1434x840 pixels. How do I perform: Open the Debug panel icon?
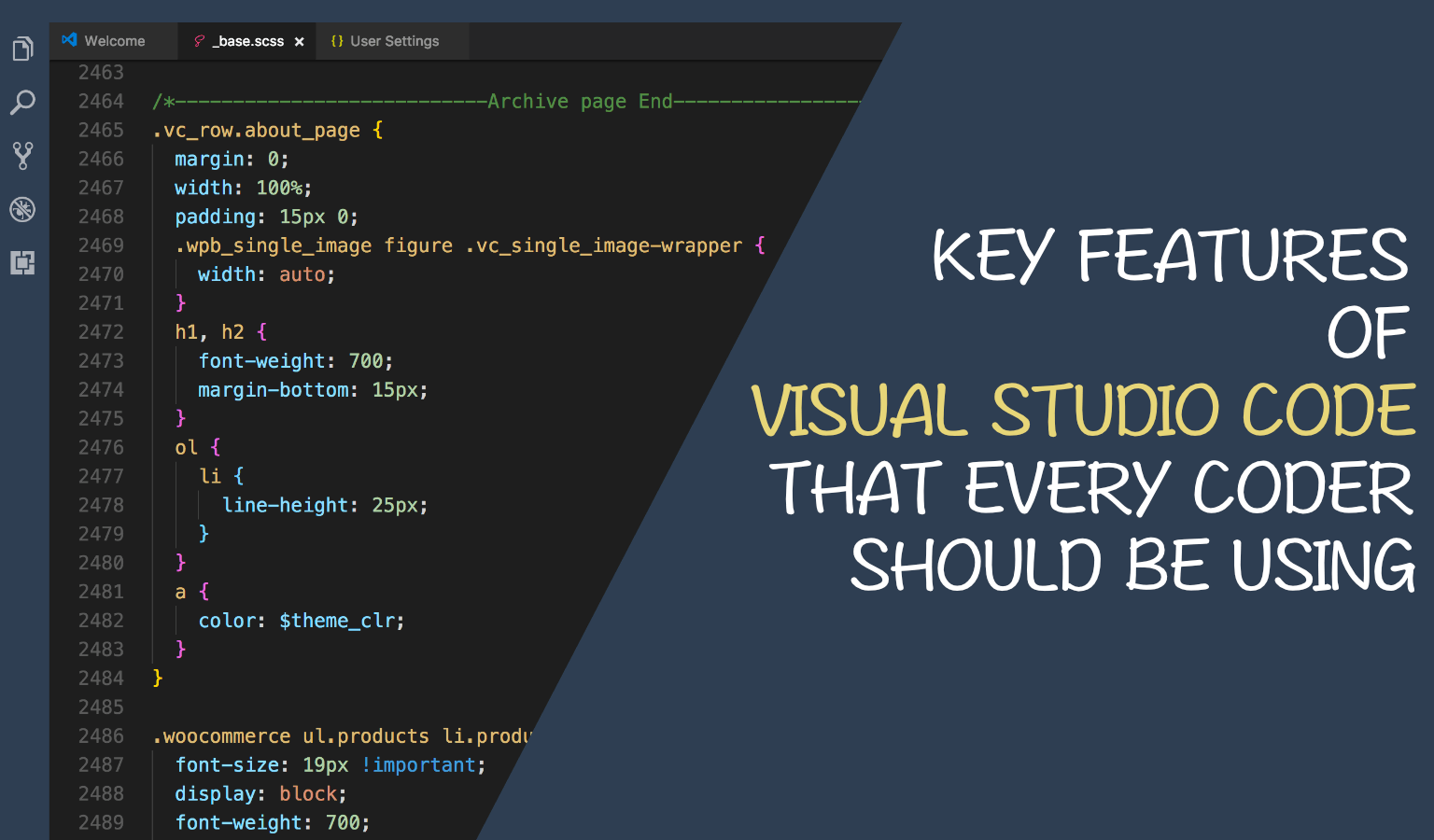23,209
